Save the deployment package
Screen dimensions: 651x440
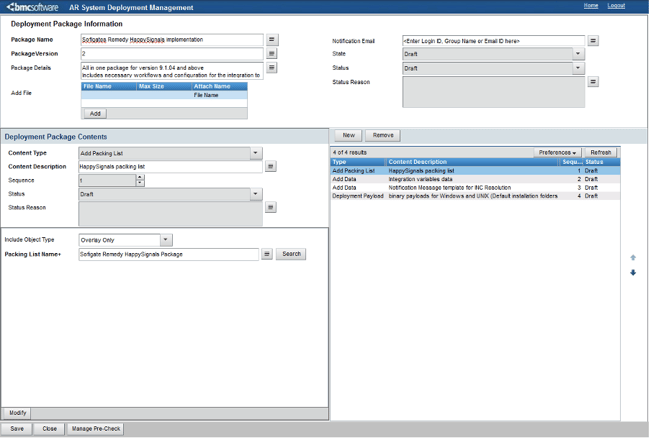(x=17, y=429)
